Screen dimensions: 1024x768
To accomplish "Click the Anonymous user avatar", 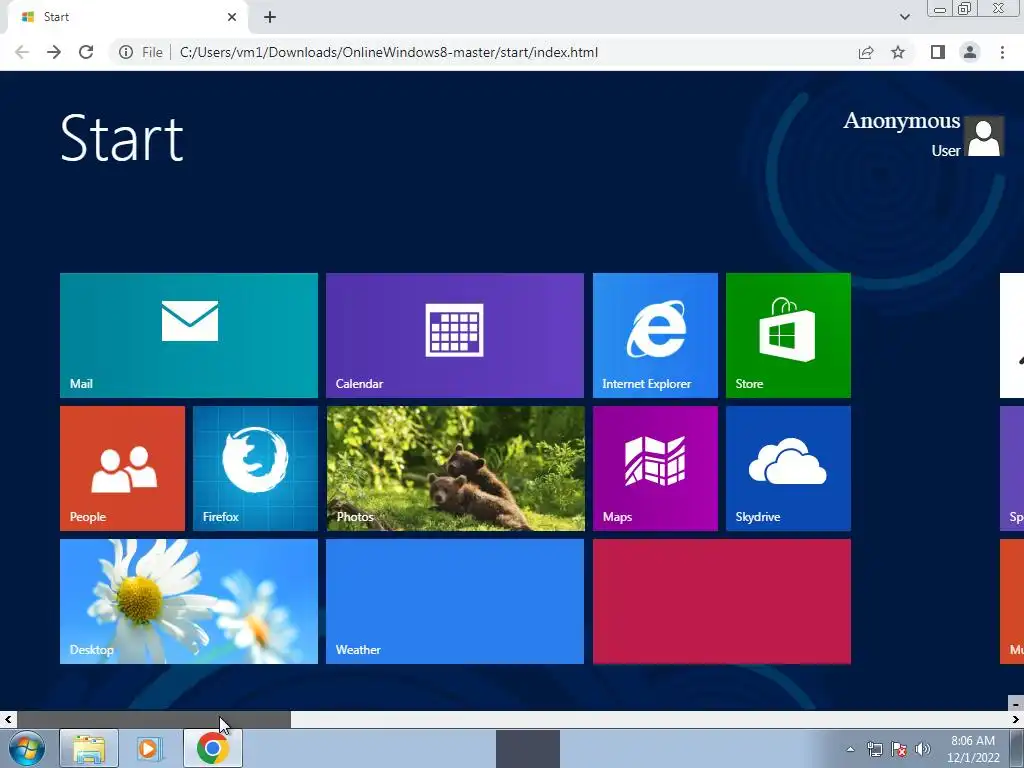I will [984, 136].
